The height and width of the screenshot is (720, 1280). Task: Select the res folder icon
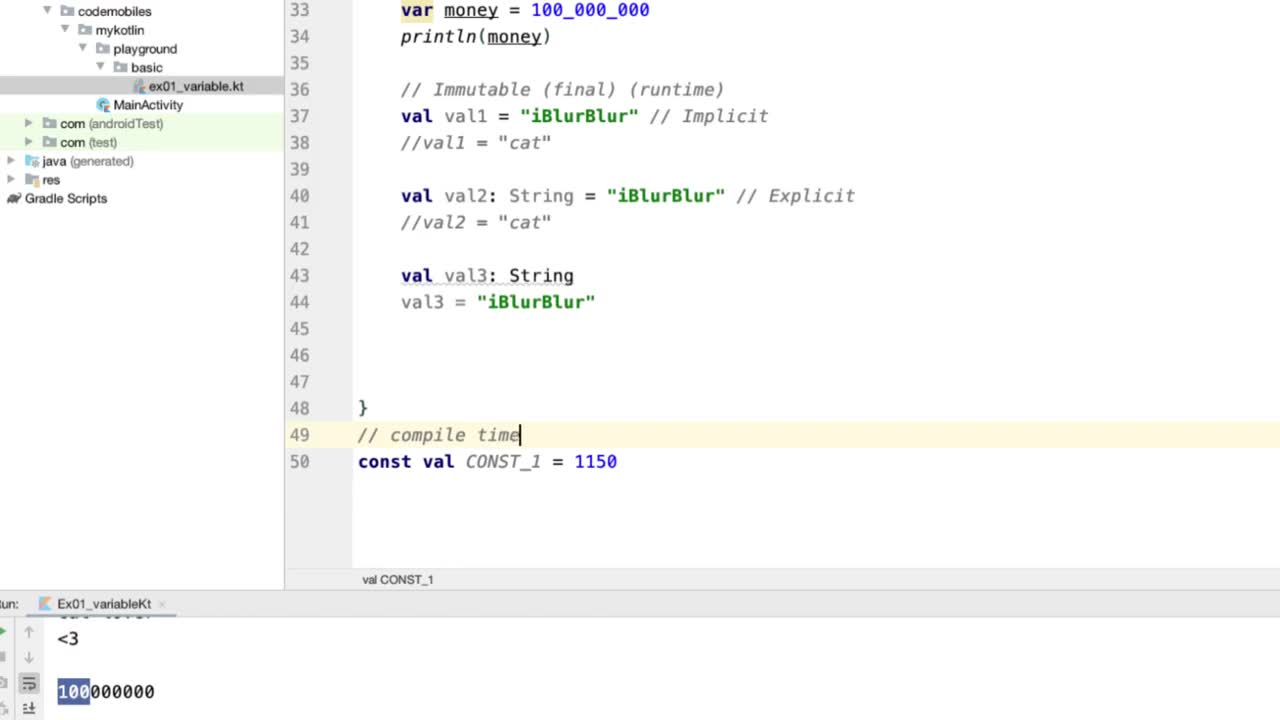[33, 179]
